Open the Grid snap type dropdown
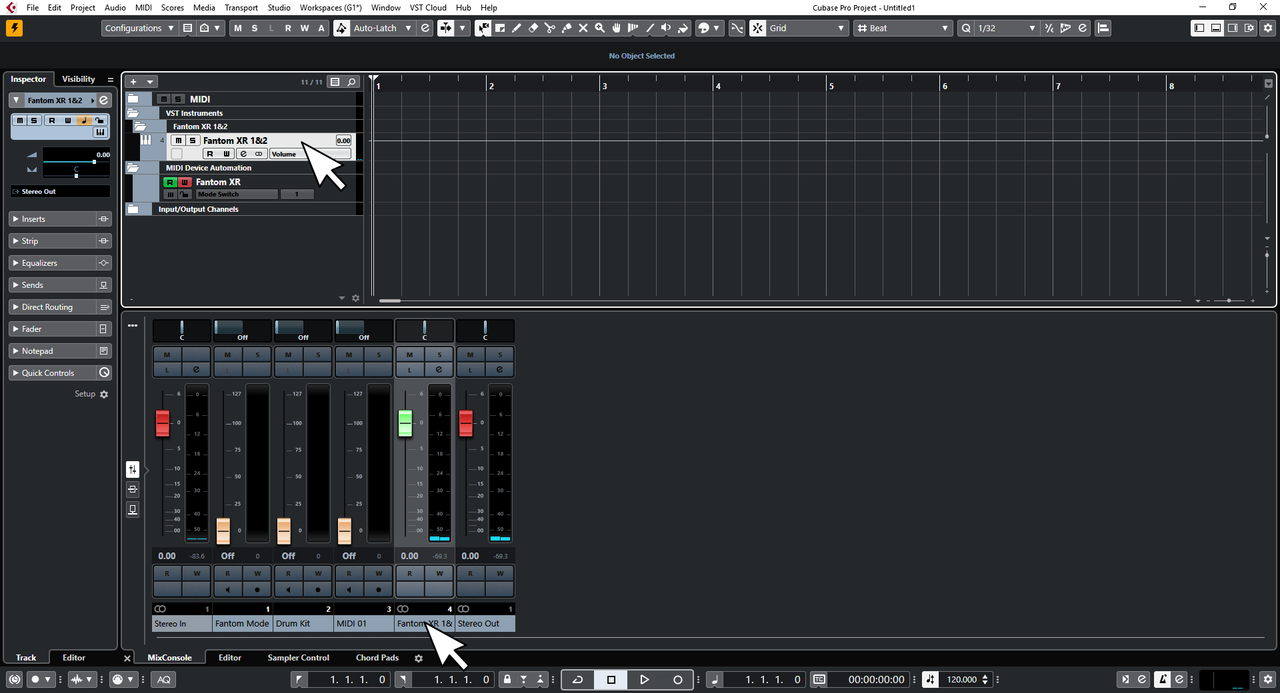Viewport: 1280px width, 693px height. (x=809, y=28)
